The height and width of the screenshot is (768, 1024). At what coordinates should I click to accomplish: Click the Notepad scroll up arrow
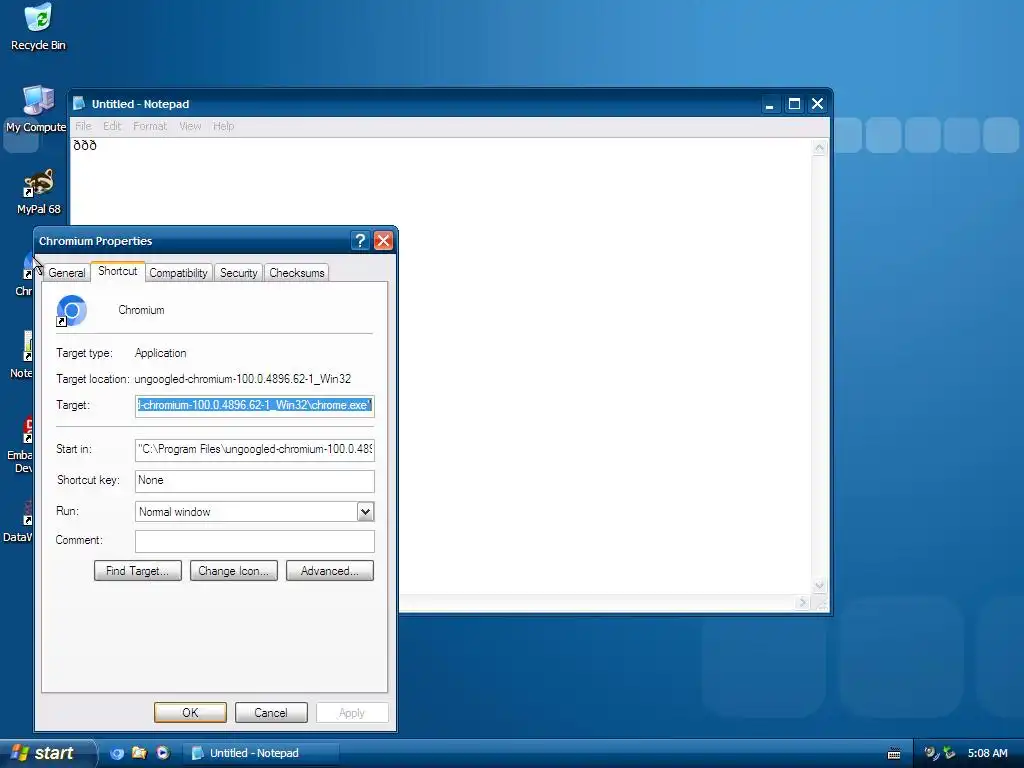point(820,148)
